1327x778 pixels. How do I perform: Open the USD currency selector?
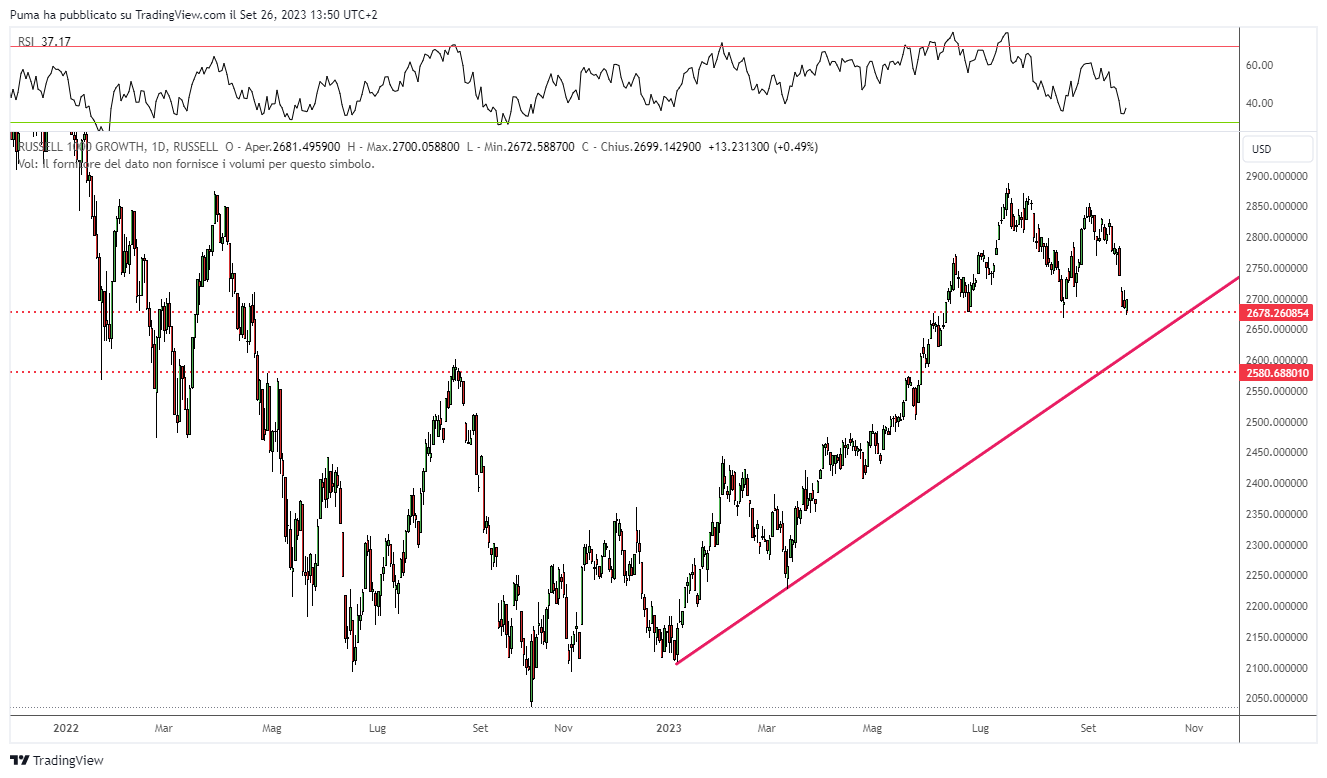pos(1277,150)
